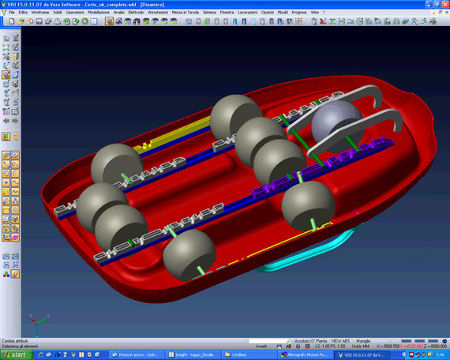450x360 pixels.
Task: Open the Solidi menu
Action: pyautogui.click(x=58, y=12)
